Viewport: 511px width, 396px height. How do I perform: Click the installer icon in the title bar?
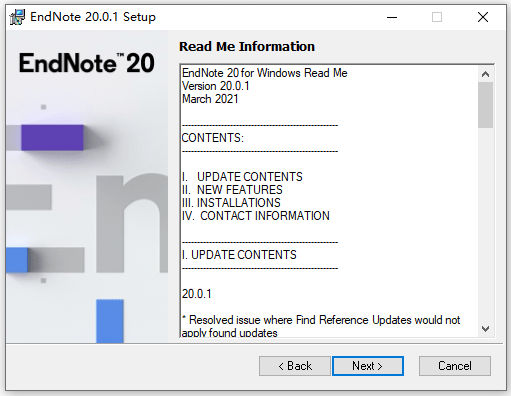click(17, 17)
